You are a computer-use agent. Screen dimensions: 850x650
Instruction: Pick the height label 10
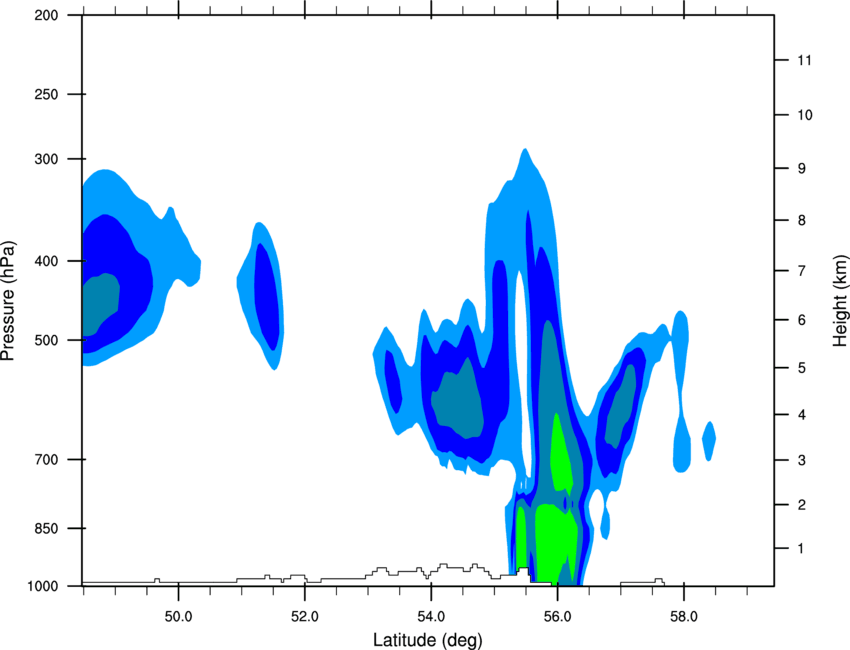pos(804,115)
